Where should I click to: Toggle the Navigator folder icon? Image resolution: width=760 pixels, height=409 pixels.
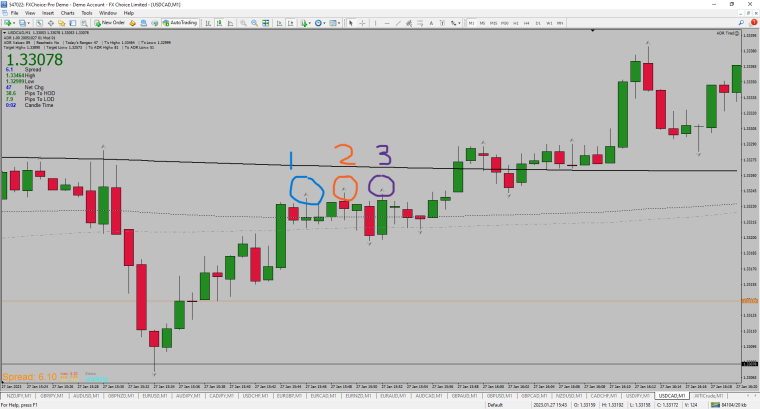click(x=62, y=23)
